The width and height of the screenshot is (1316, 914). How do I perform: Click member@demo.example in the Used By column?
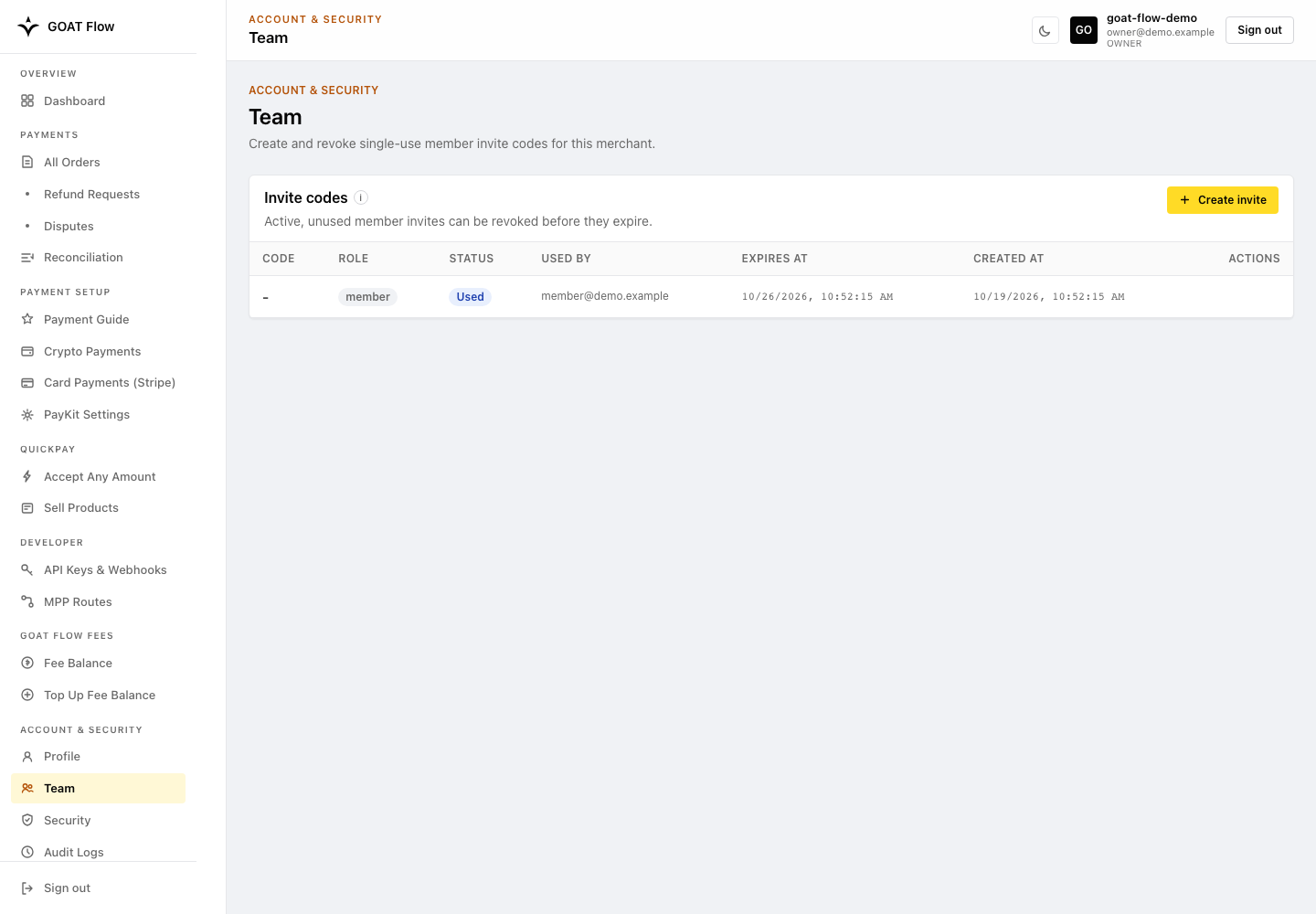pos(605,296)
